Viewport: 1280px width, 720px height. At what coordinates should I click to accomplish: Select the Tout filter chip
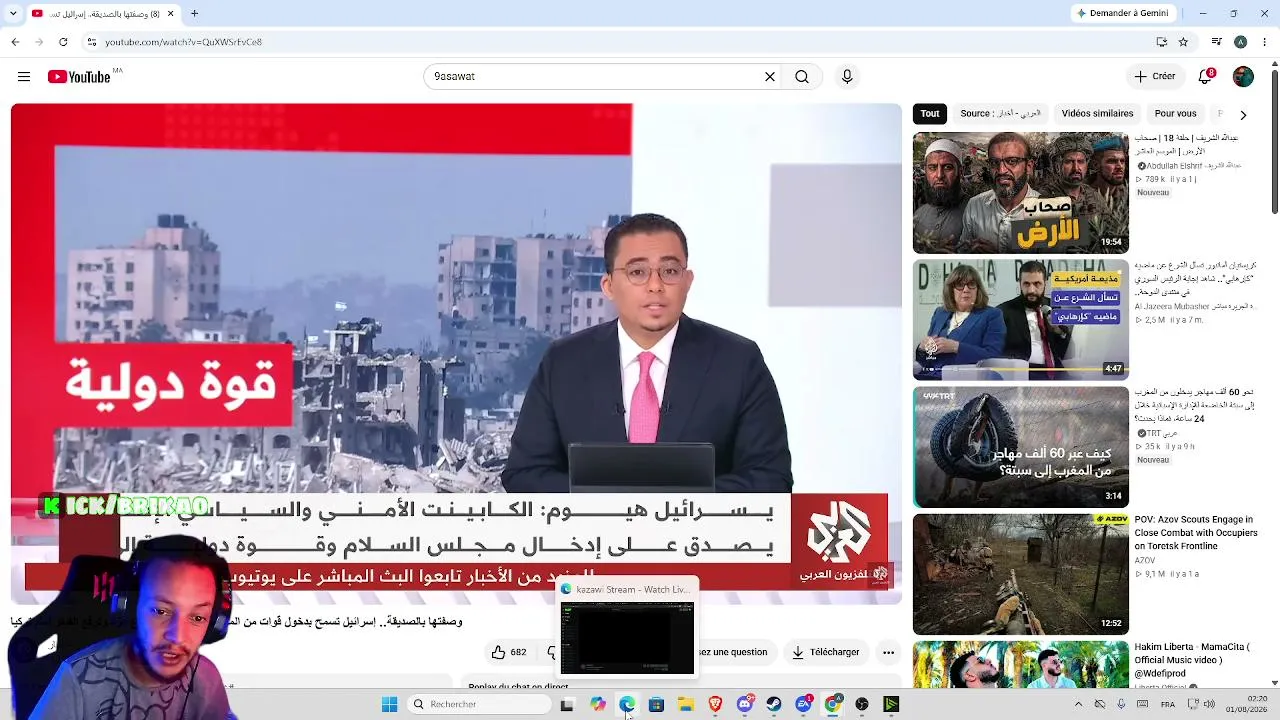[x=930, y=114]
